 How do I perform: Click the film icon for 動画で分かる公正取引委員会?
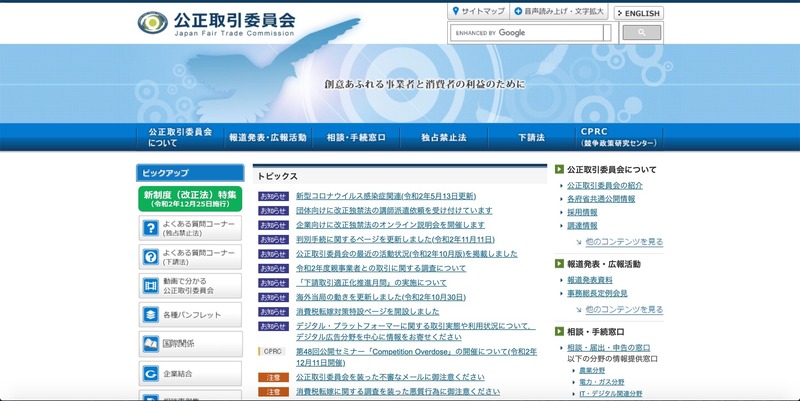point(151,286)
